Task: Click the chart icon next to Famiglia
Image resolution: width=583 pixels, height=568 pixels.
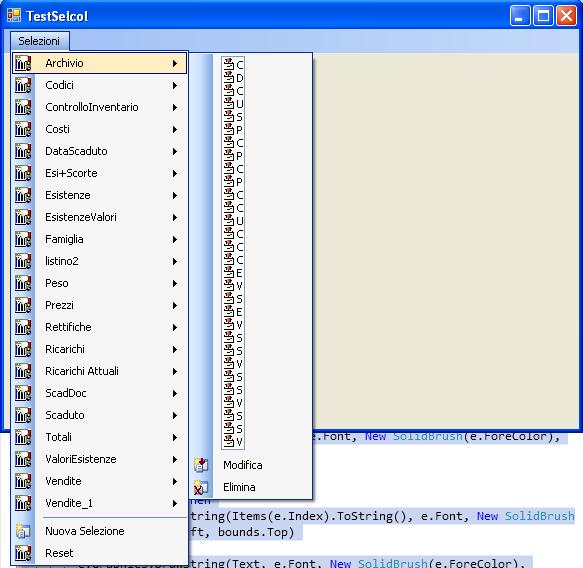Action: click(x=23, y=239)
